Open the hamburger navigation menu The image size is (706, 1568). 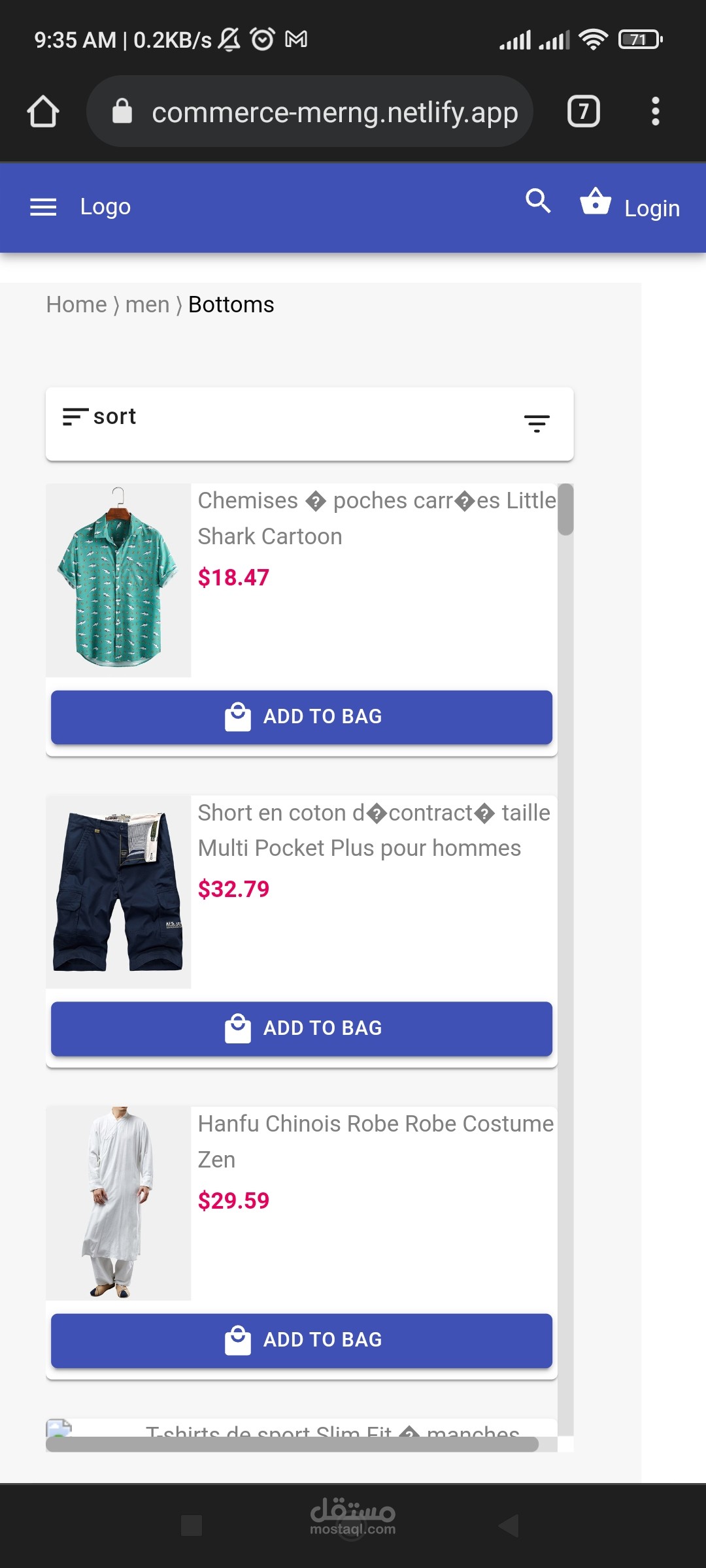click(43, 207)
